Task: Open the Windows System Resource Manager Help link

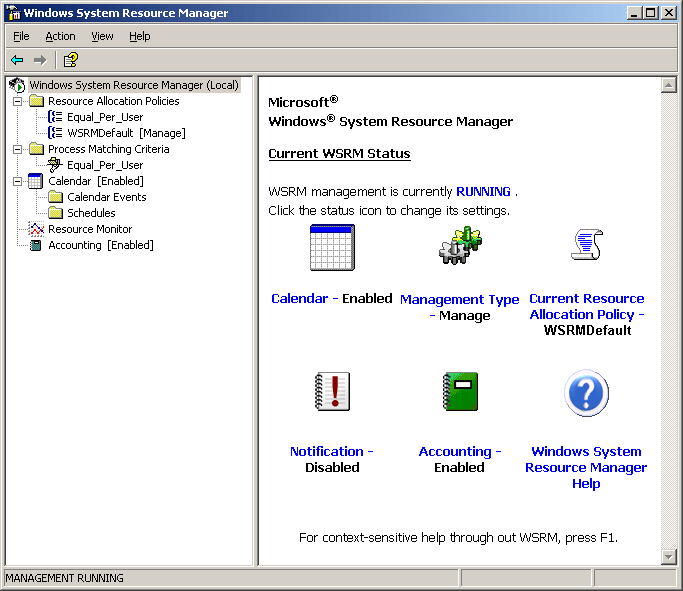Action: point(586,467)
